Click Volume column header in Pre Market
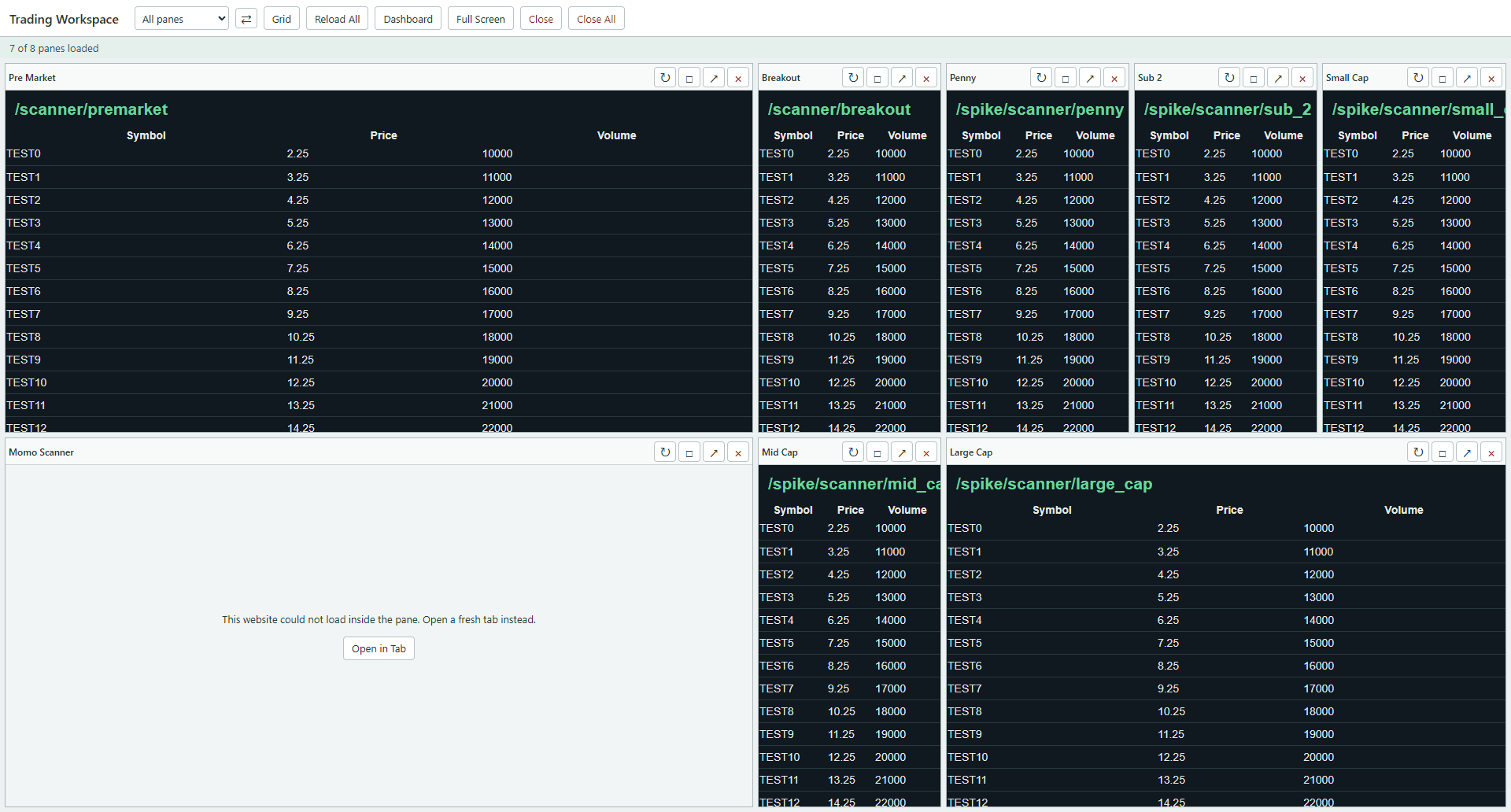The height and width of the screenshot is (812, 1511). click(616, 135)
